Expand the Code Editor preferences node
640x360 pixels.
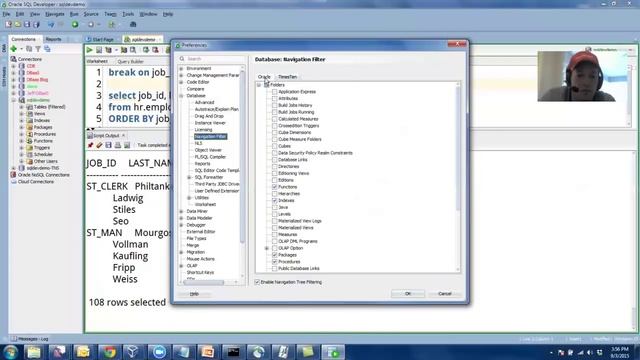coord(181,82)
